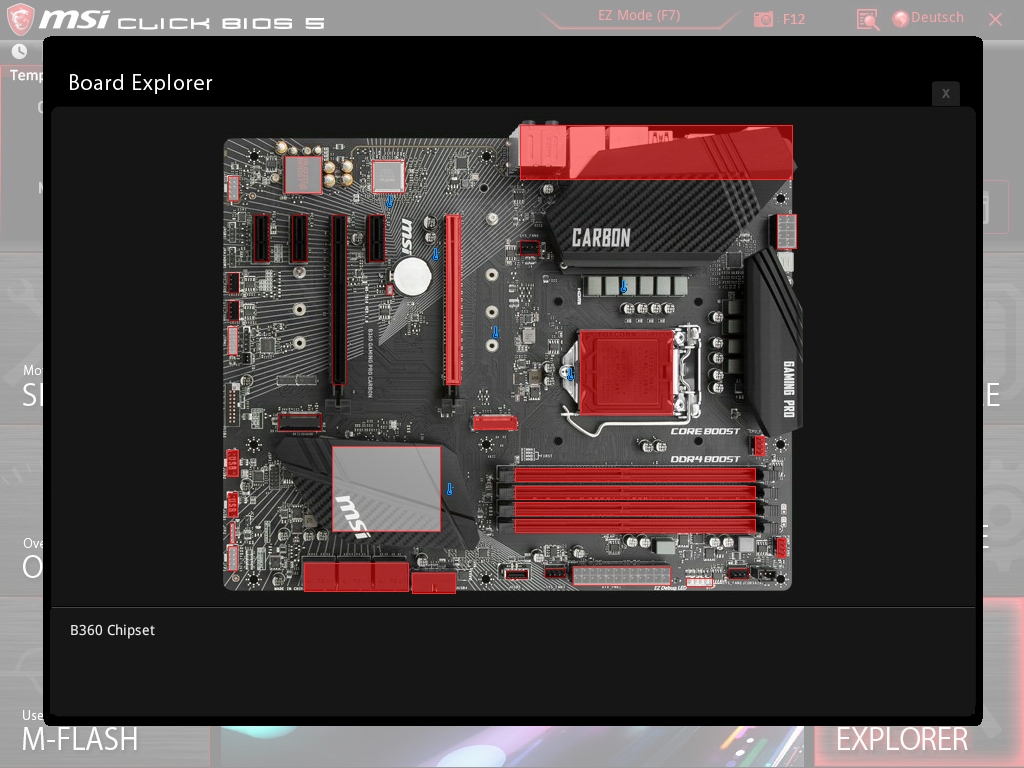Click the MSI dragon shield logo
1024x768 pixels.
(20, 18)
